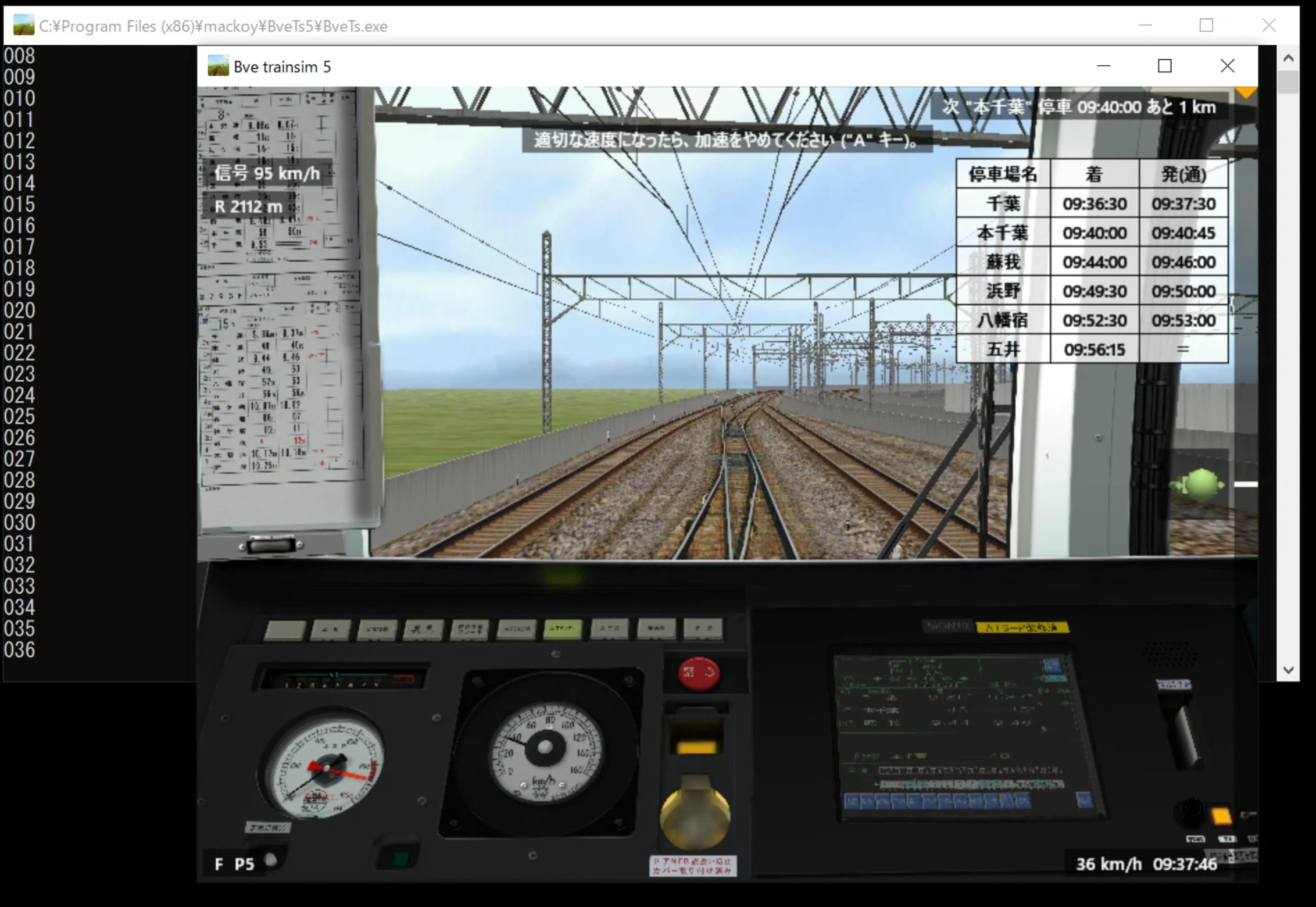Click the next stop banner showing あと 1 km
Screen dimensions: 1316x907
coord(1079,107)
